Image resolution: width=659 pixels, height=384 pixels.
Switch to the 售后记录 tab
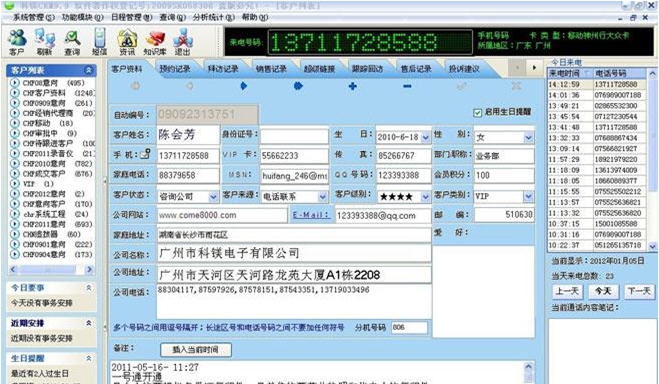tap(416, 69)
